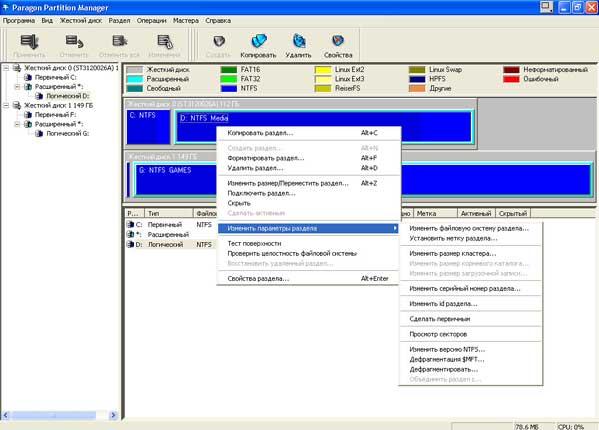The height and width of the screenshot is (430, 599).
Task: Choose Дефрагментация $MFT in submenu
Action: 470,359
